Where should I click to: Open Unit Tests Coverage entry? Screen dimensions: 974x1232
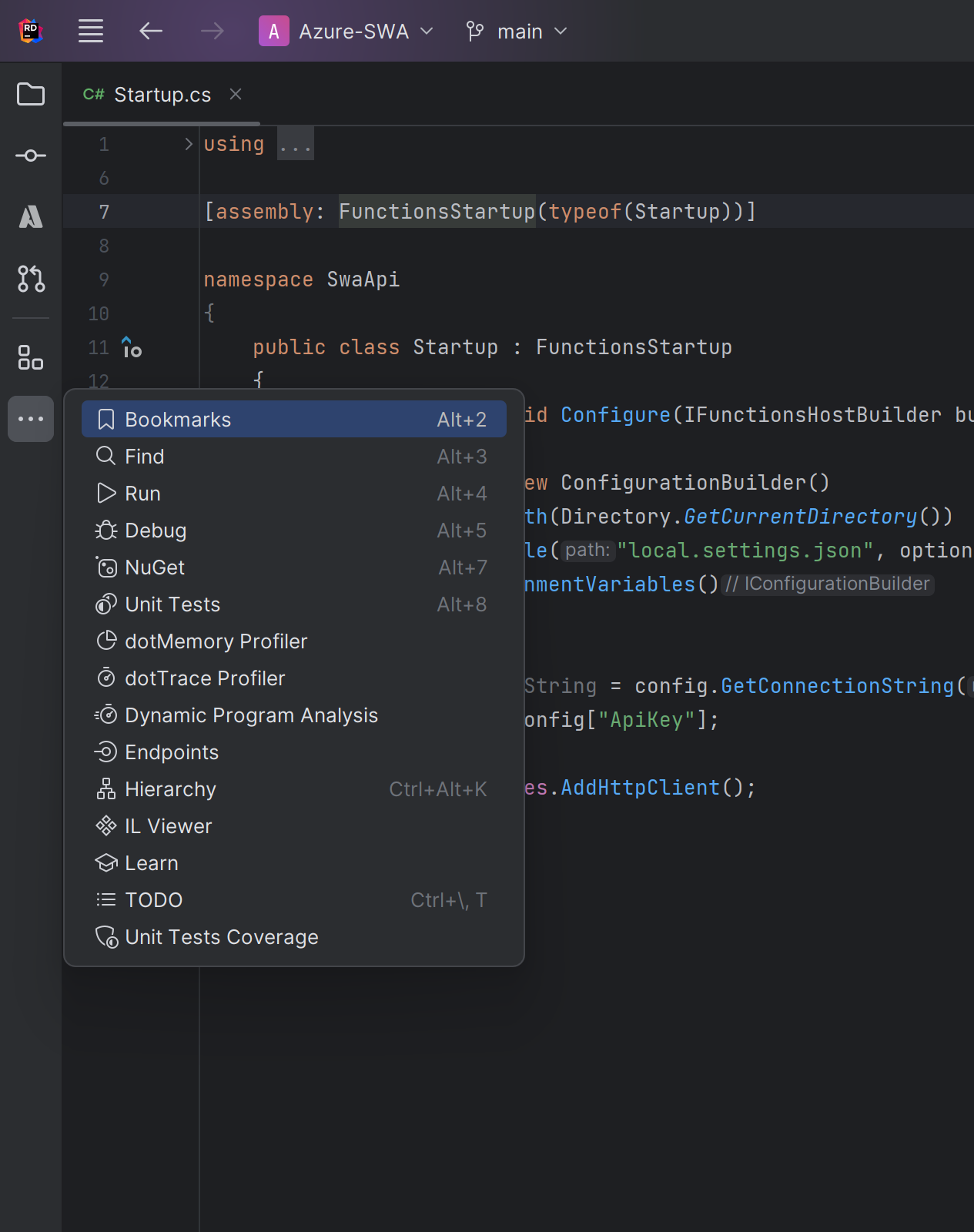click(294, 936)
